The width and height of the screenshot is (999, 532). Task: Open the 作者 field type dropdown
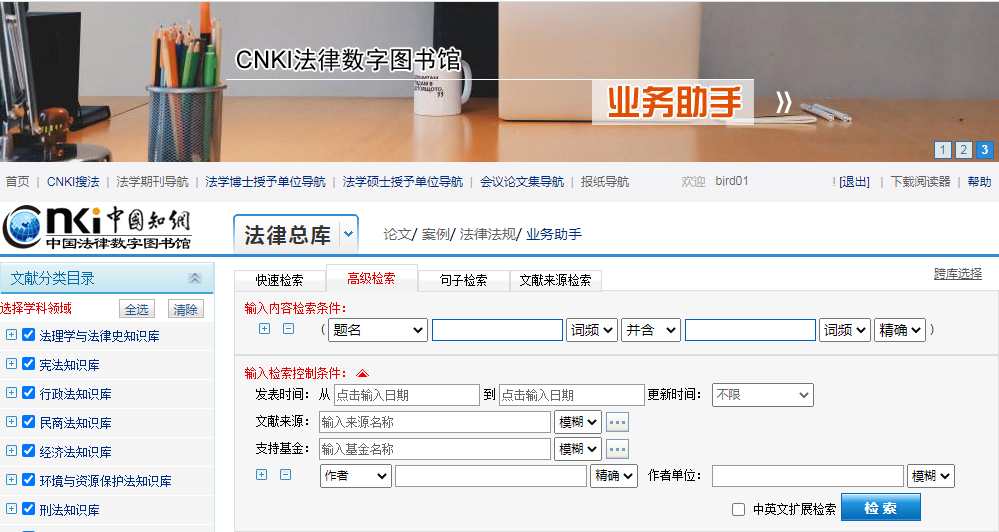(x=356, y=476)
